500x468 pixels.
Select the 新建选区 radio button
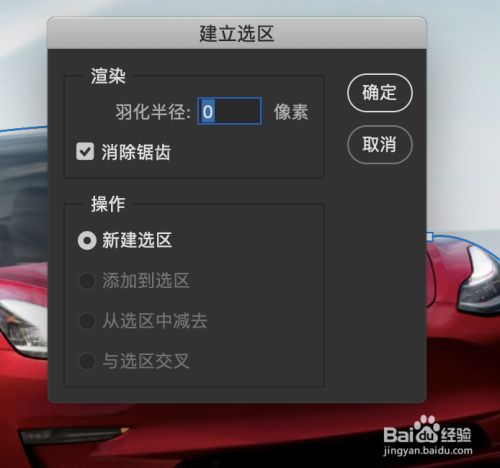pyautogui.click(x=87, y=240)
